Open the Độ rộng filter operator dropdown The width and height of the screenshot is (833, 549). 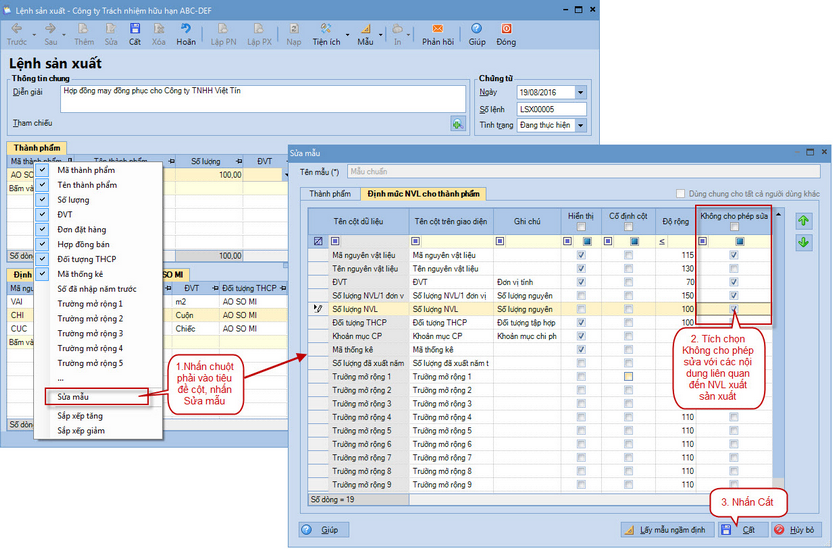click(662, 242)
